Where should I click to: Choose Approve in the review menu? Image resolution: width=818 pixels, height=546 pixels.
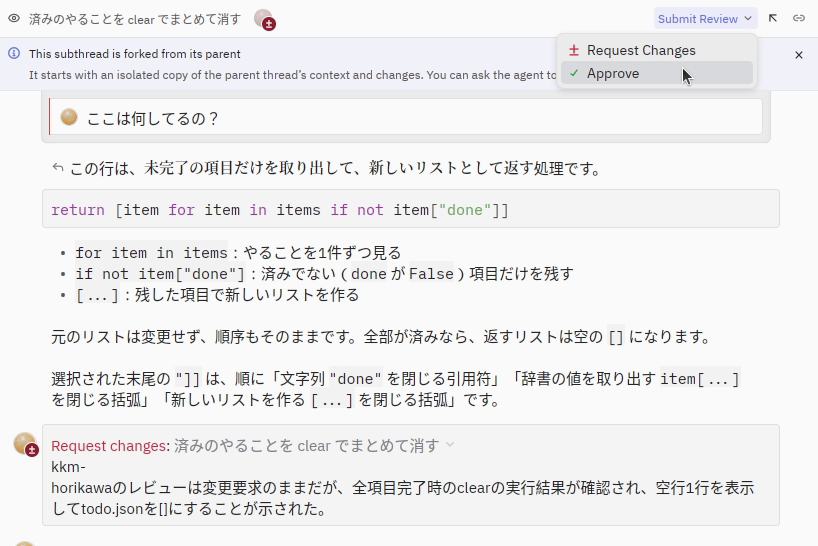657,73
